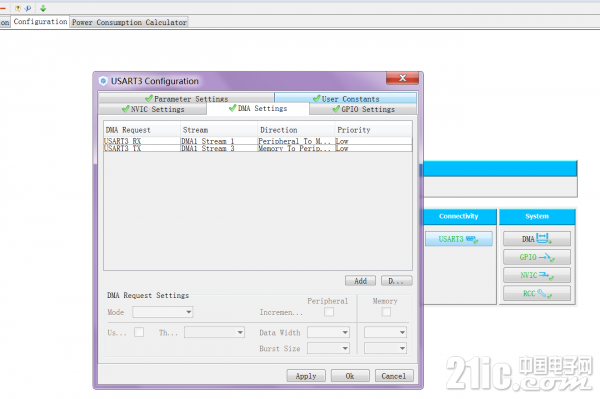Select the DMA Settings tab
600x399 pixels.
coord(258,109)
